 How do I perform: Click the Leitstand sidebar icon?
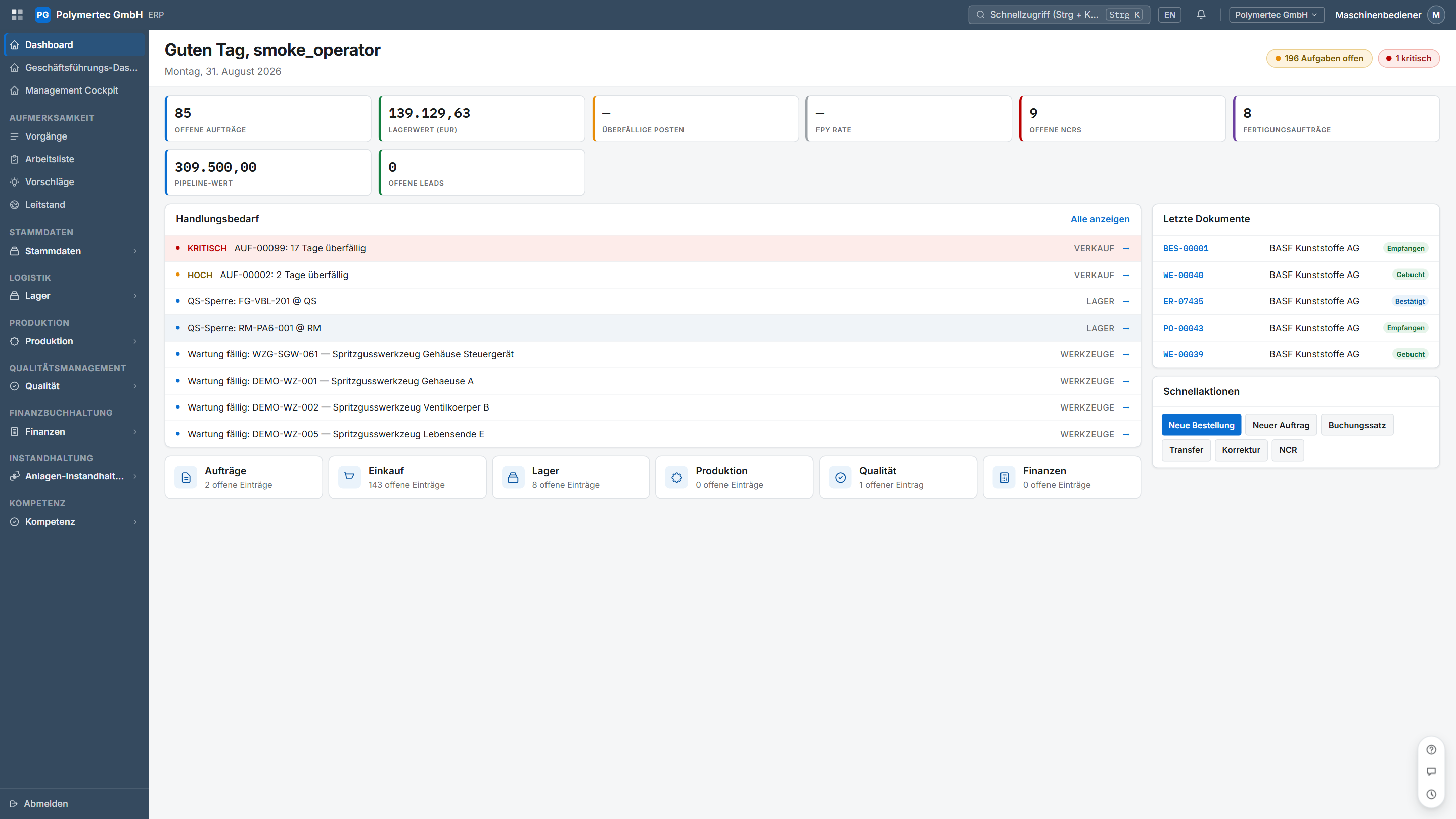[x=15, y=205]
